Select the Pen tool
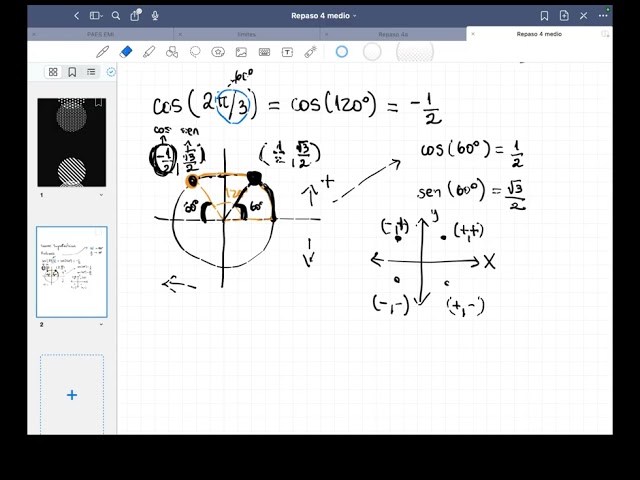 tap(102, 52)
